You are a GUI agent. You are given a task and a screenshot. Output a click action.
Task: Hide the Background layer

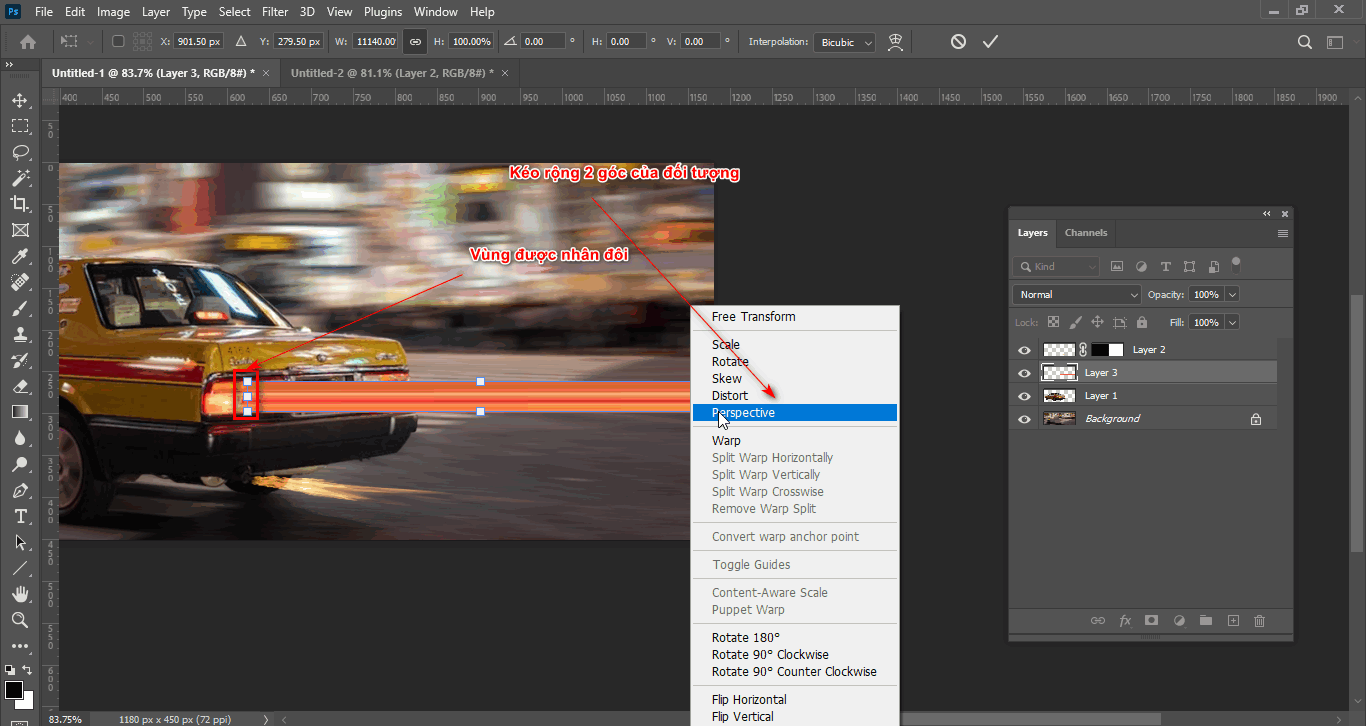tap(1024, 418)
